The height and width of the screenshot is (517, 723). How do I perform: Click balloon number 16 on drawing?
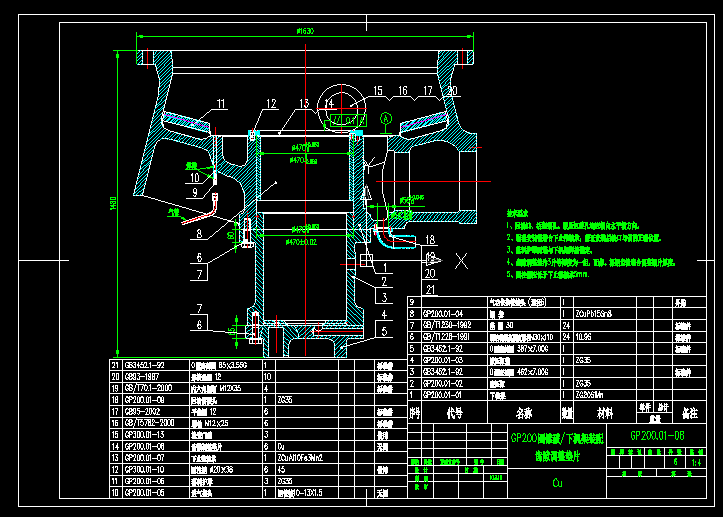point(403,91)
